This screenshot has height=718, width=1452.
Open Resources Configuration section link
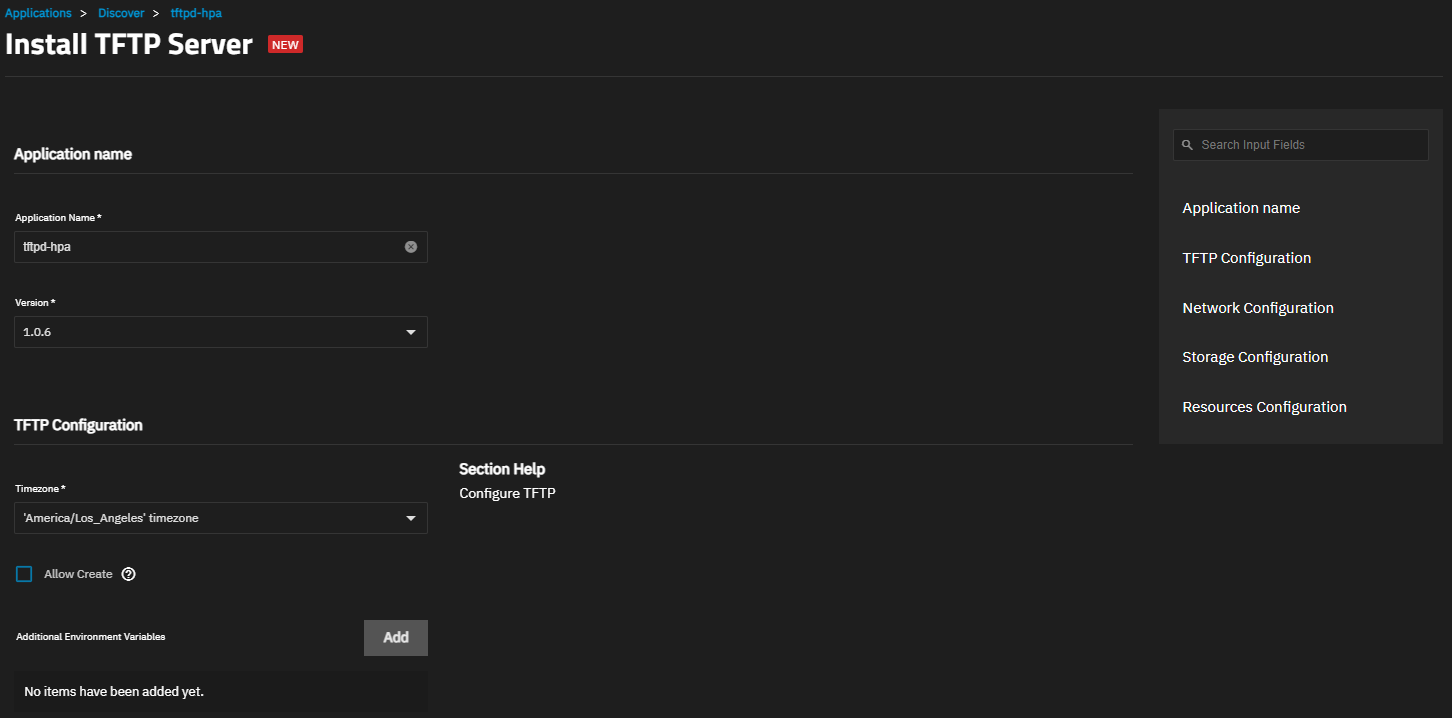tap(1264, 407)
